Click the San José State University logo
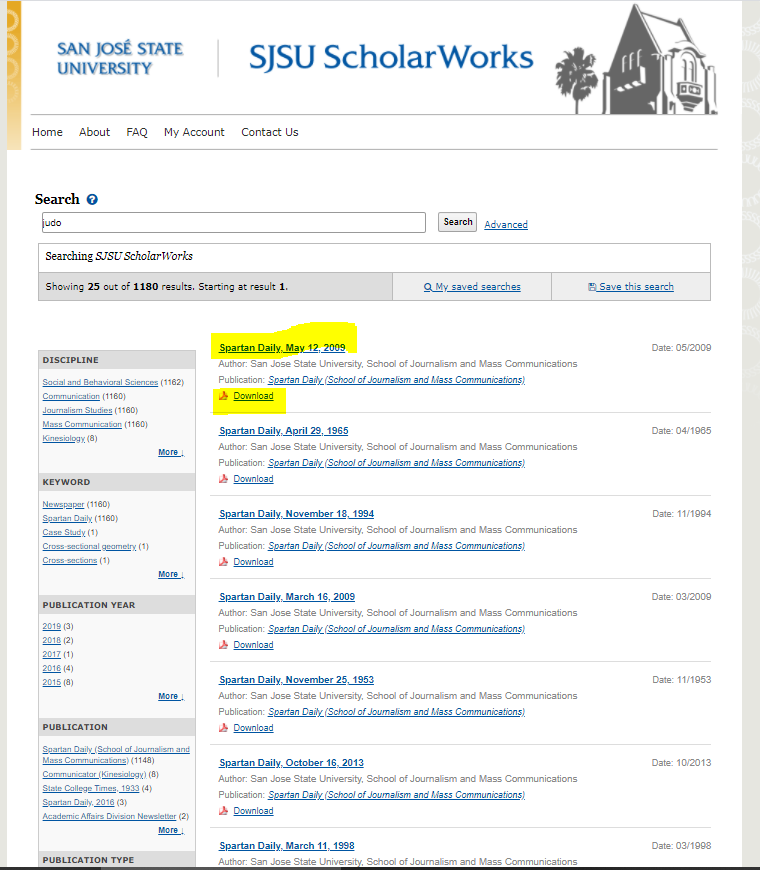The width and height of the screenshot is (760, 870). pos(120,58)
